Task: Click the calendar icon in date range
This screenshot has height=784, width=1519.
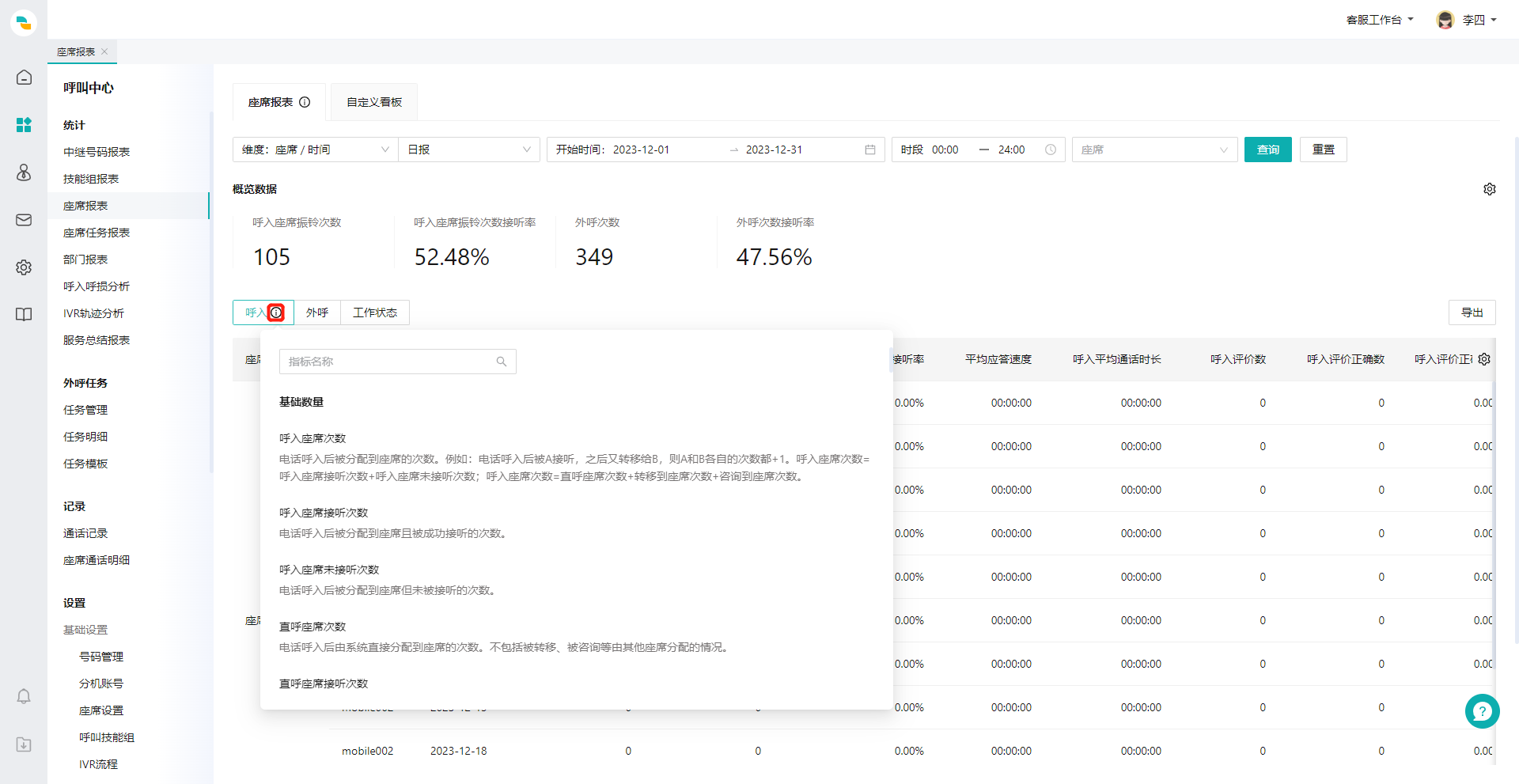Action: tap(870, 150)
